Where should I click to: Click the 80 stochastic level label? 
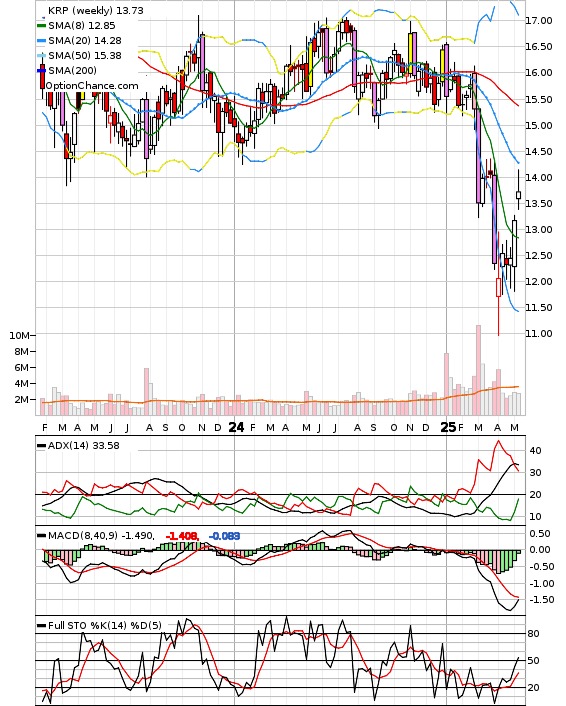pos(533,634)
